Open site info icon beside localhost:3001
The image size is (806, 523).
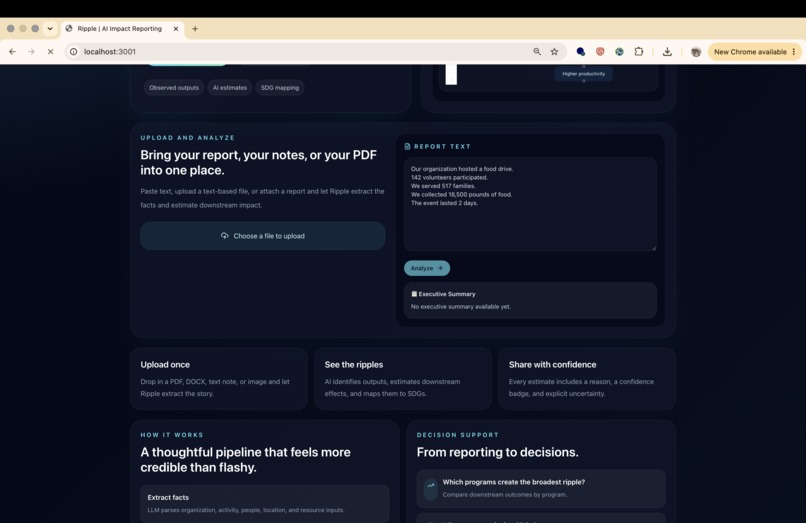[74, 51]
